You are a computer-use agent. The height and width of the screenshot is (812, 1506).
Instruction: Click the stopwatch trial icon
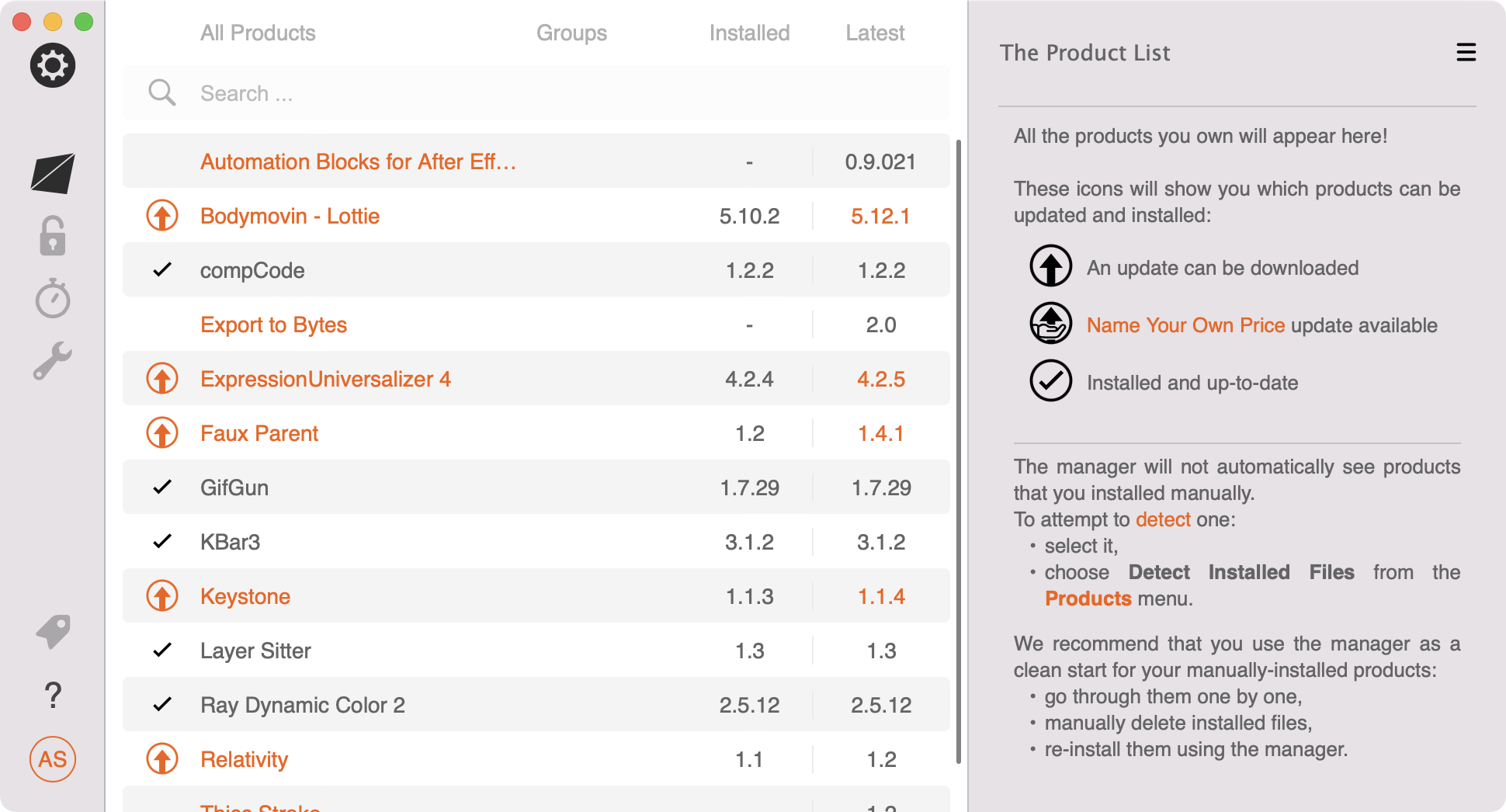click(52, 299)
